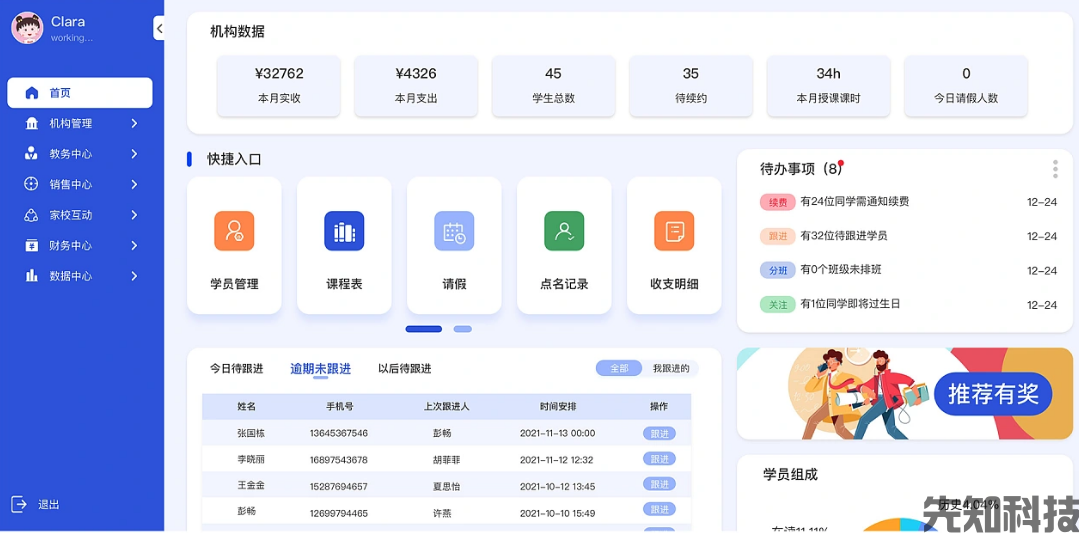Image resolution: width=1079 pixels, height=533 pixels.
Task: Go to second quick-entry carousel page
Action: (462, 329)
